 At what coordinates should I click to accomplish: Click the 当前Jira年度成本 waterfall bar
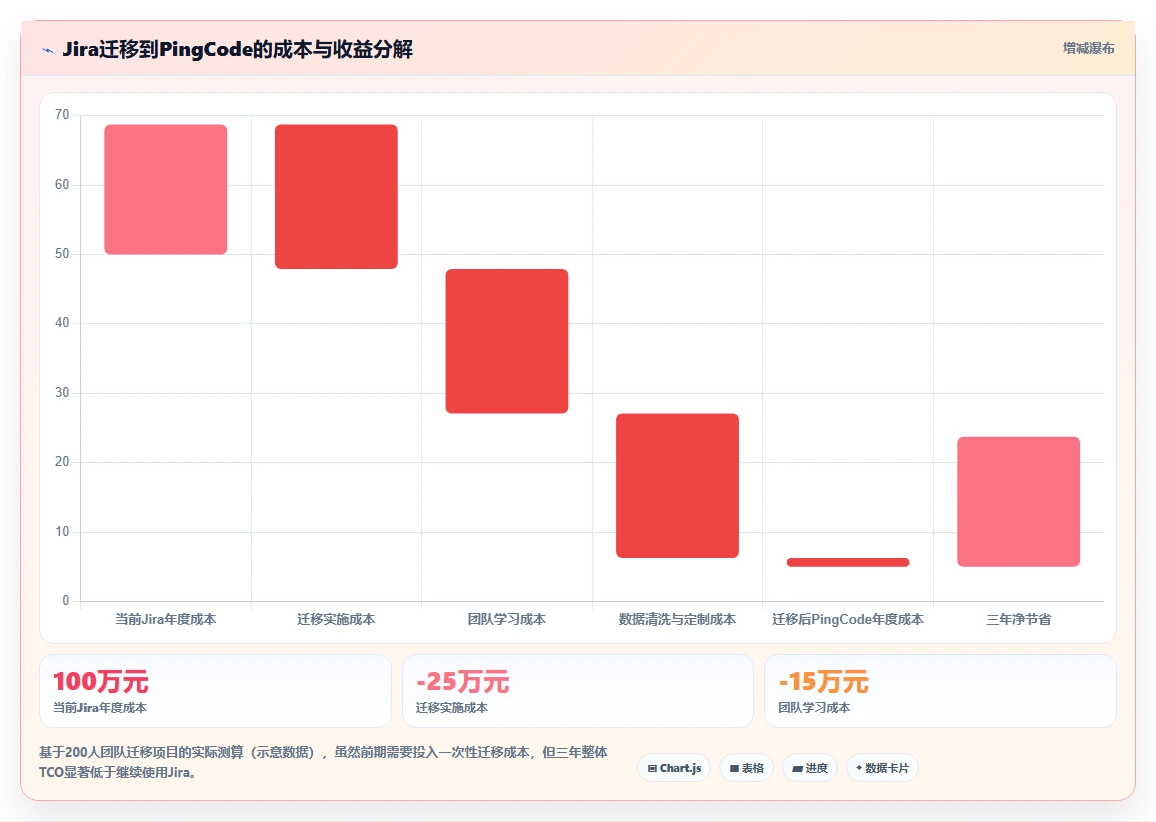pos(166,189)
